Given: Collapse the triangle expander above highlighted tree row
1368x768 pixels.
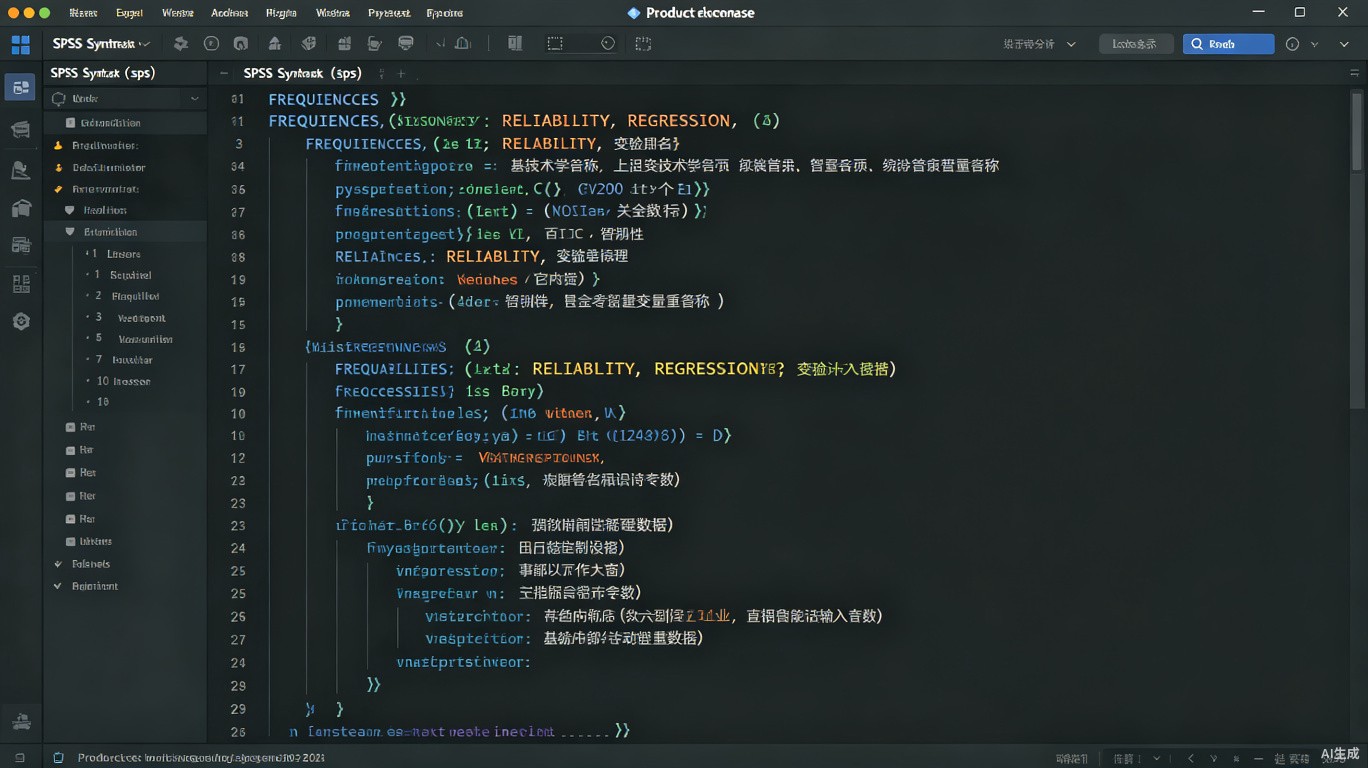Looking at the screenshot, I should (70, 210).
